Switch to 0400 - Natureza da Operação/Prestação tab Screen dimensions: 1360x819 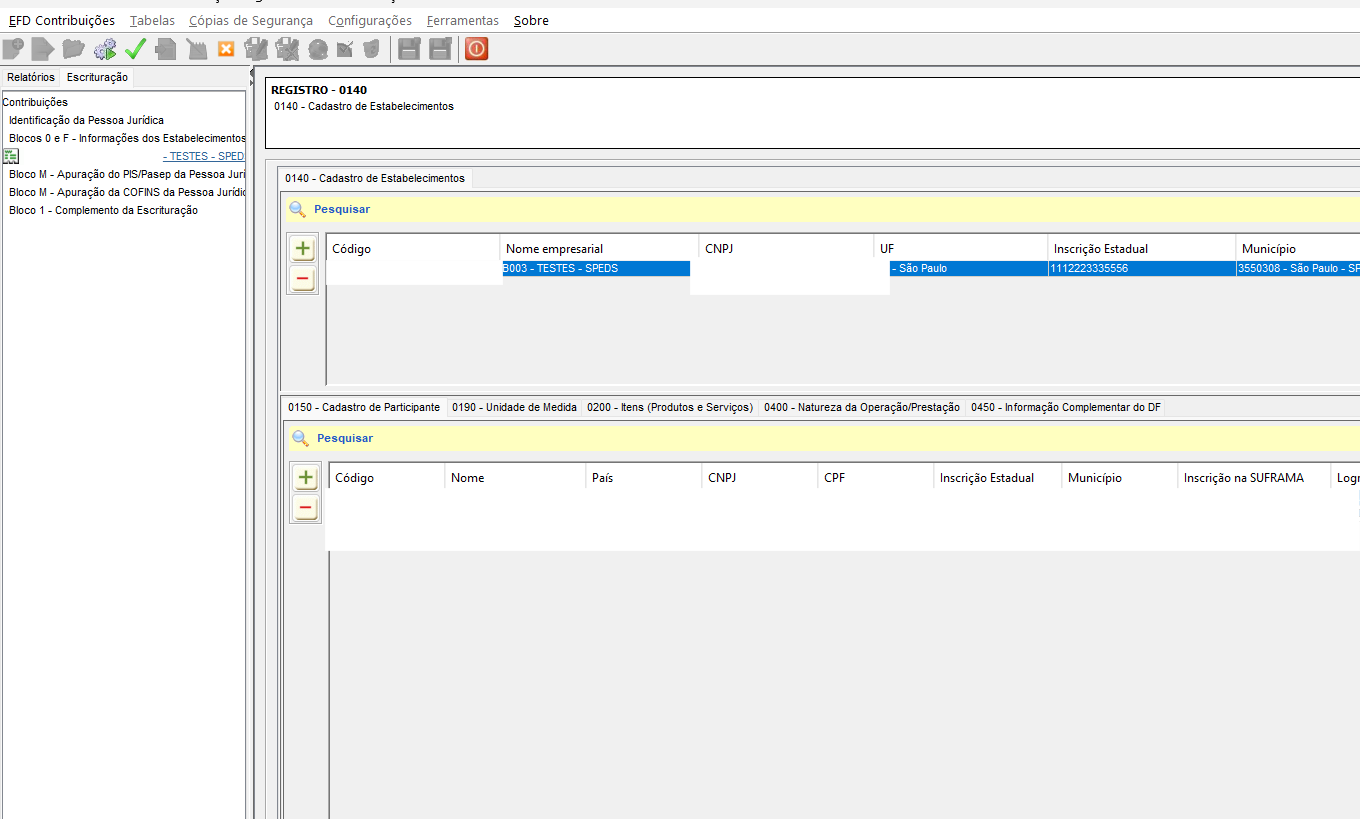click(x=862, y=407)
